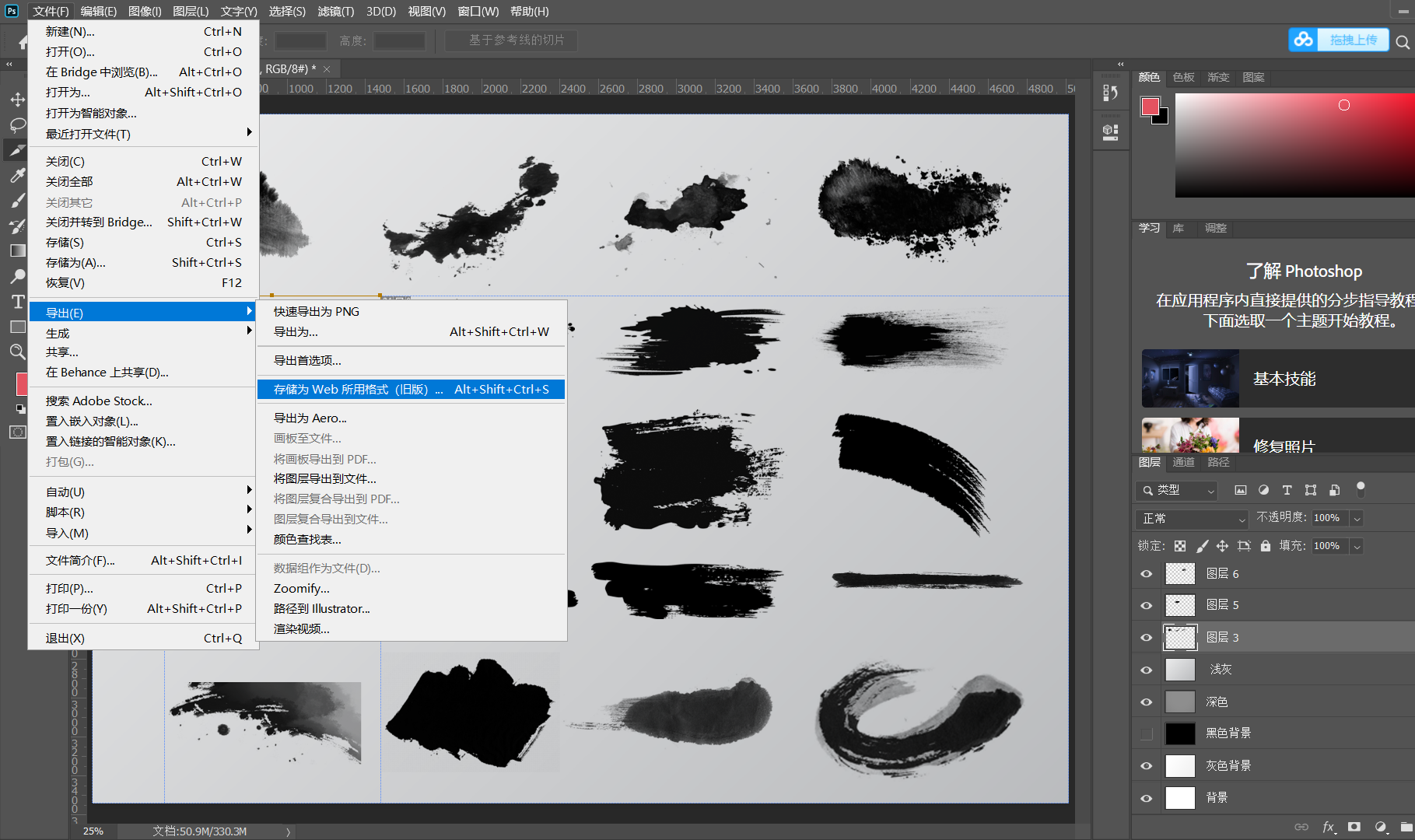Screen dimensions: 1415x840
Task: Choose 导出为... in export submenu
Action: 411,331
